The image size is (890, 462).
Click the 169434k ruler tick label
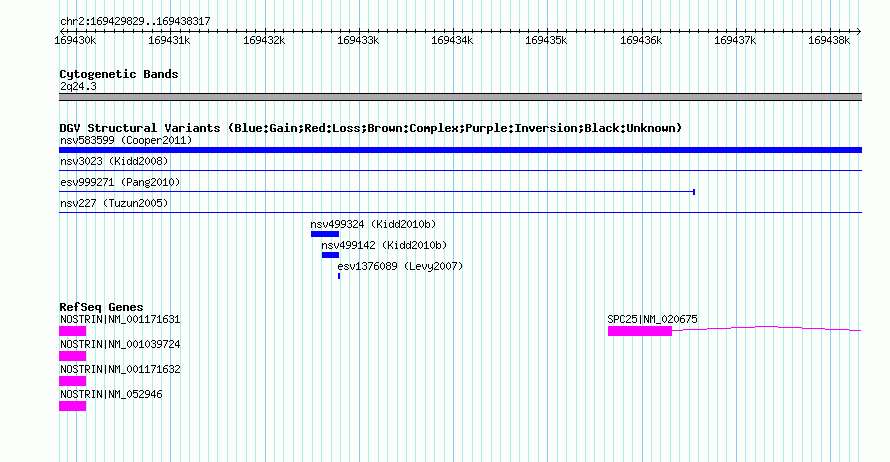point(452,40)
